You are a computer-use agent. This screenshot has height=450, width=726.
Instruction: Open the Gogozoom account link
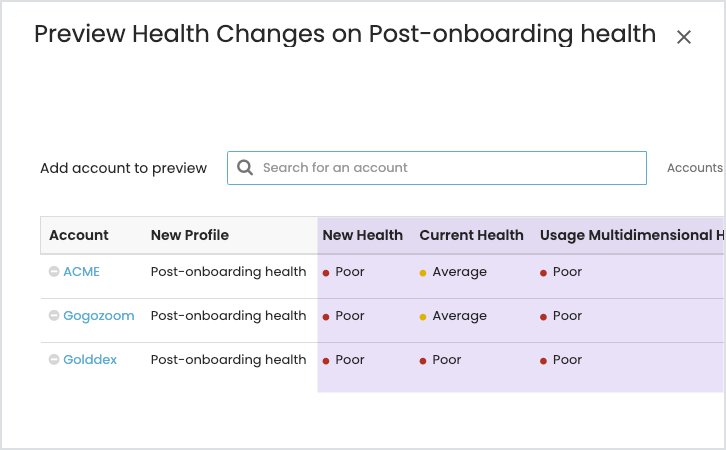[98, 316]
